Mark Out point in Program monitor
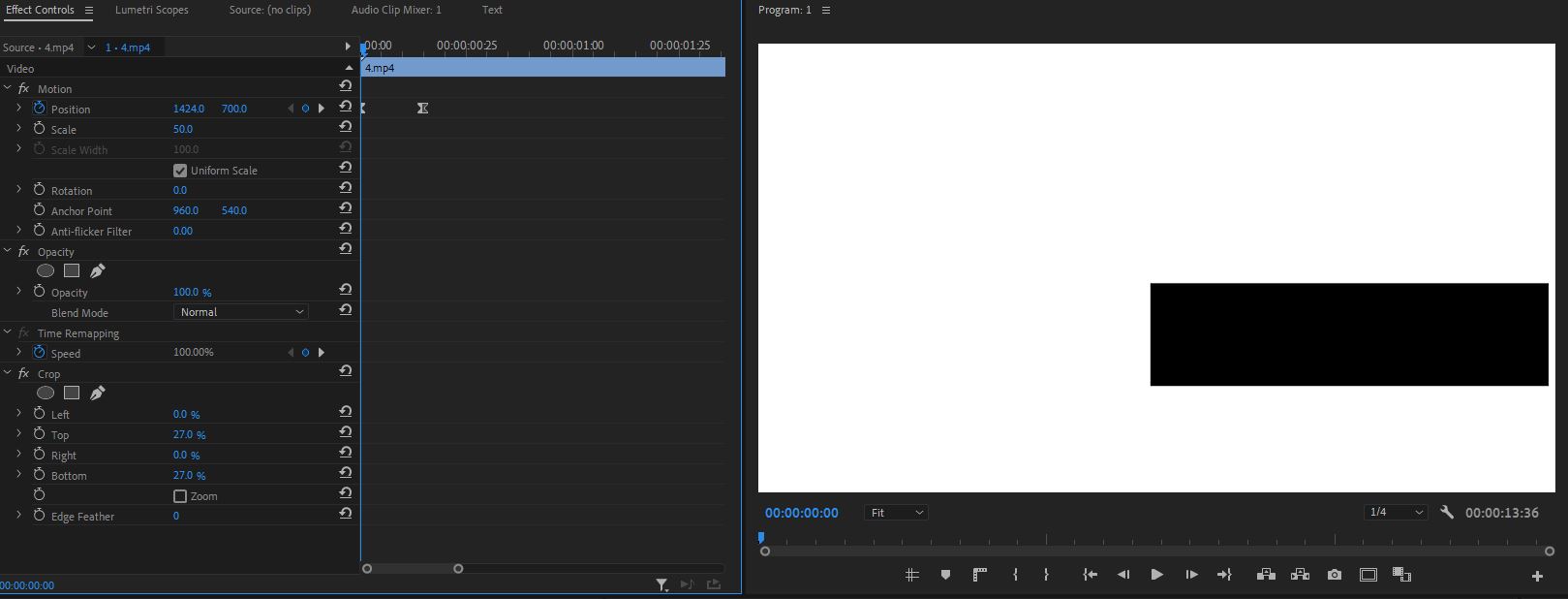 [1046, 575]
